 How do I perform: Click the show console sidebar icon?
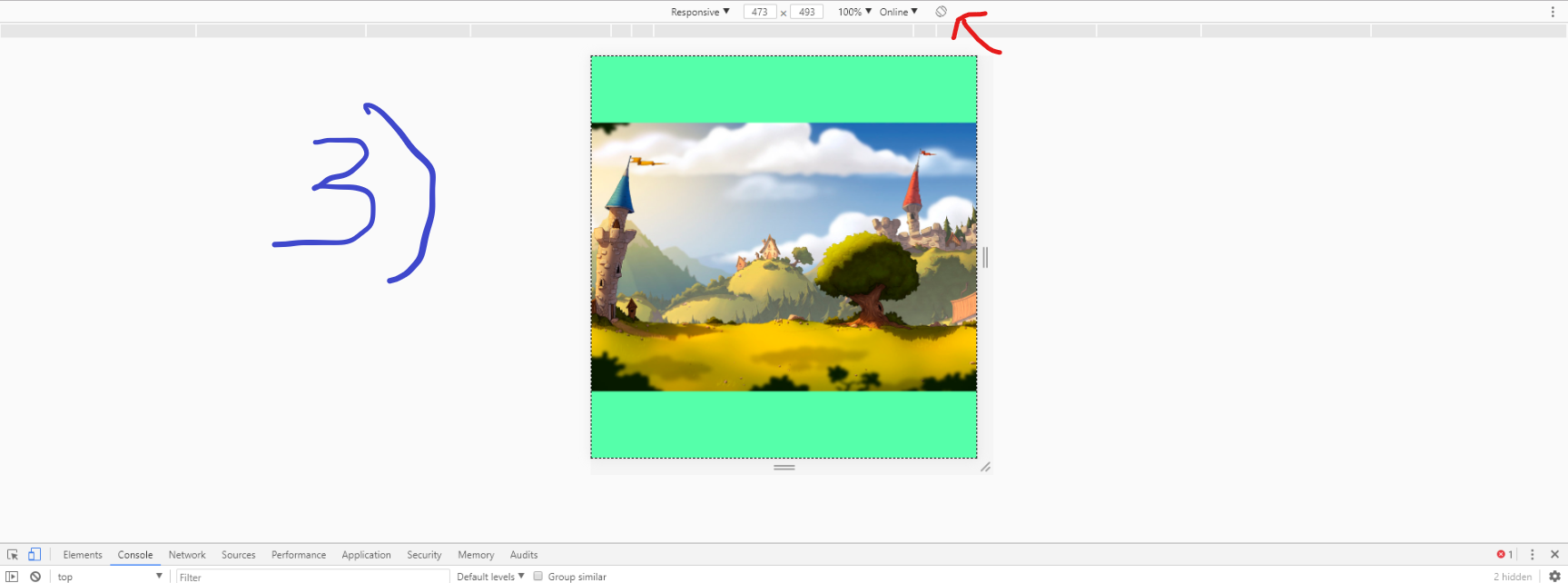point(12,577)
